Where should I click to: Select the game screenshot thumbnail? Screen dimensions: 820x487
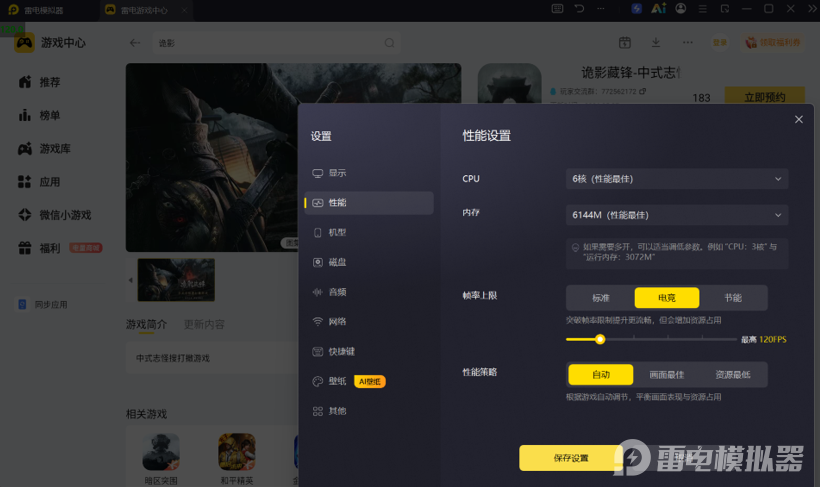(x=176, y=280)
